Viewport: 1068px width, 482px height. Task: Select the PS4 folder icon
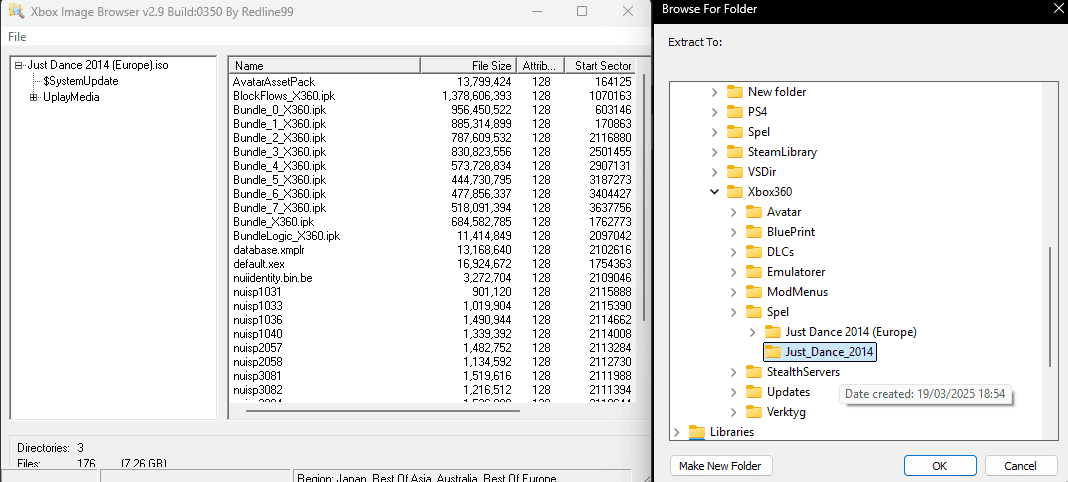point(734,112)
